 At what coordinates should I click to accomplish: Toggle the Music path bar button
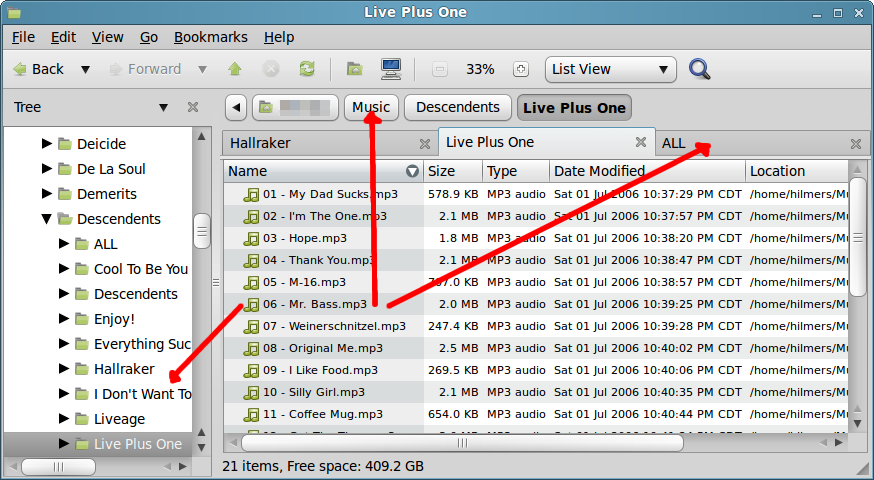point(371,107)
